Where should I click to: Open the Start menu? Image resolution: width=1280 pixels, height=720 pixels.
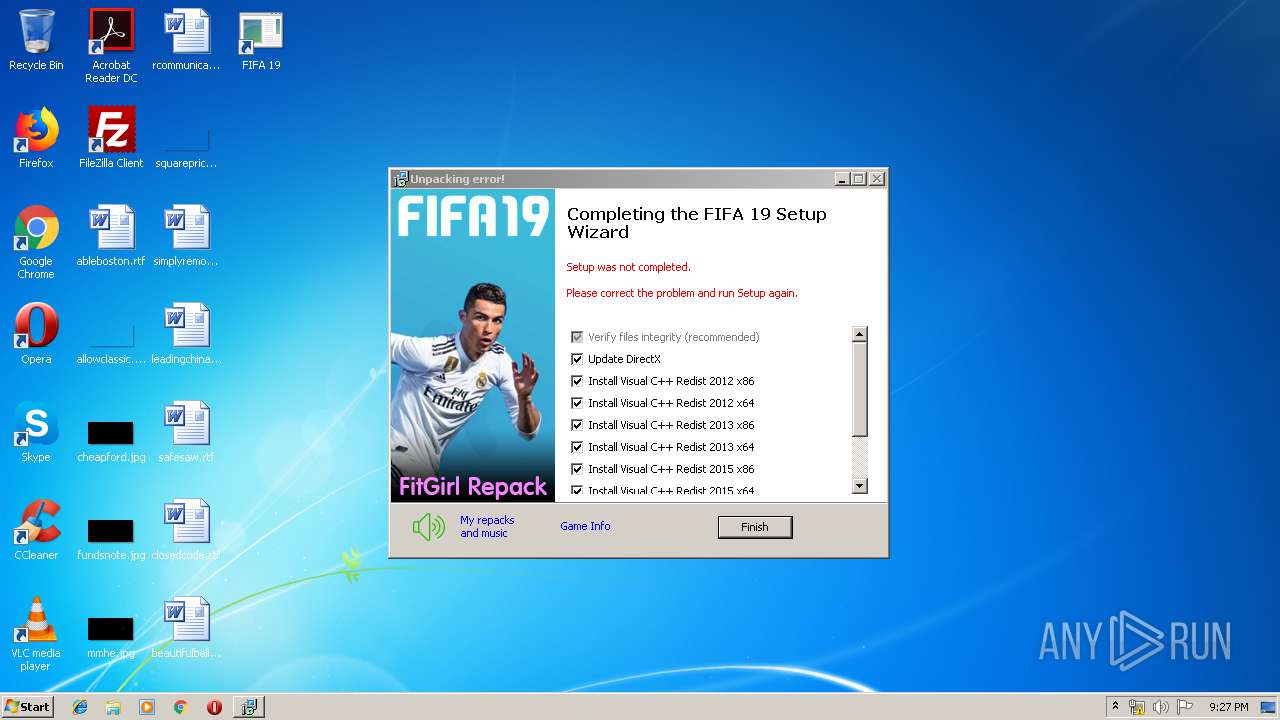(x=27, y=707)
